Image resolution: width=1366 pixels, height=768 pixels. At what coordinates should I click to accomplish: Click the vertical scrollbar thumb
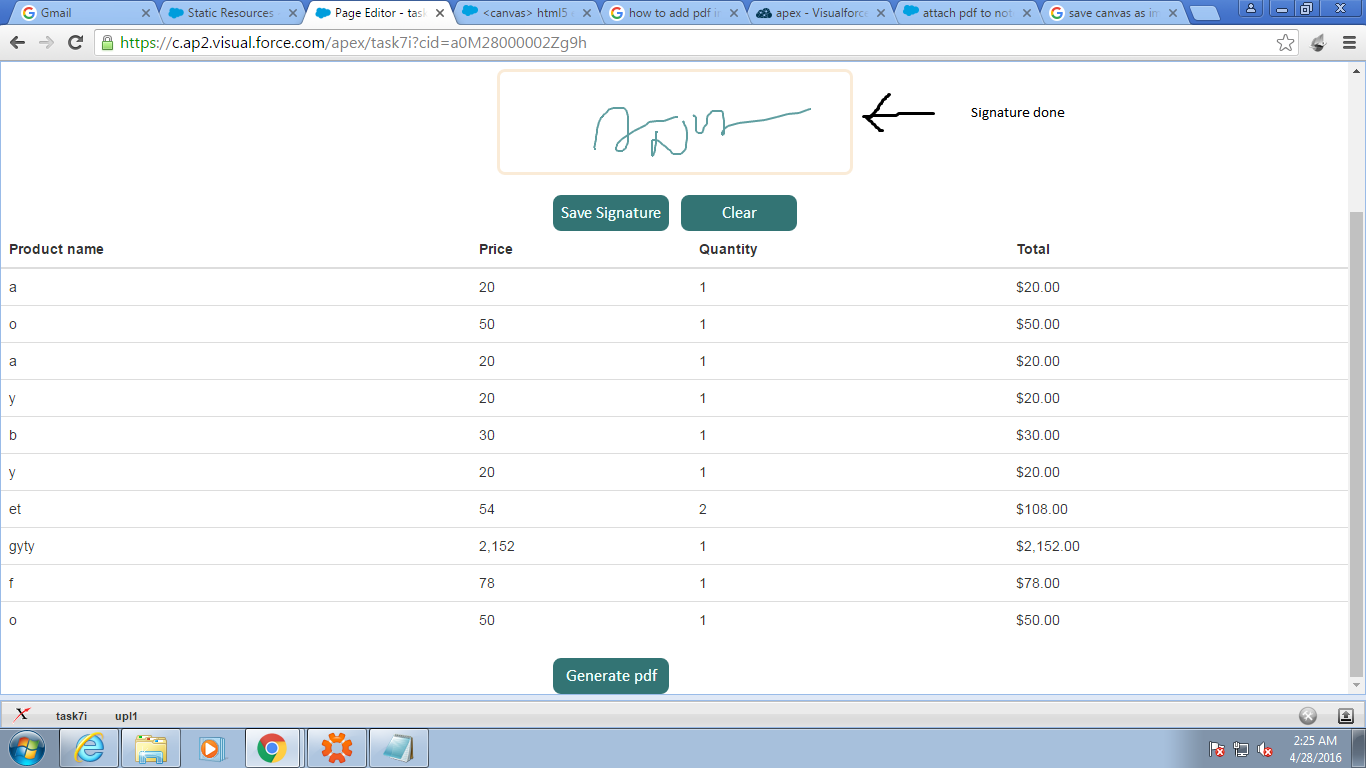[1357, 443]
